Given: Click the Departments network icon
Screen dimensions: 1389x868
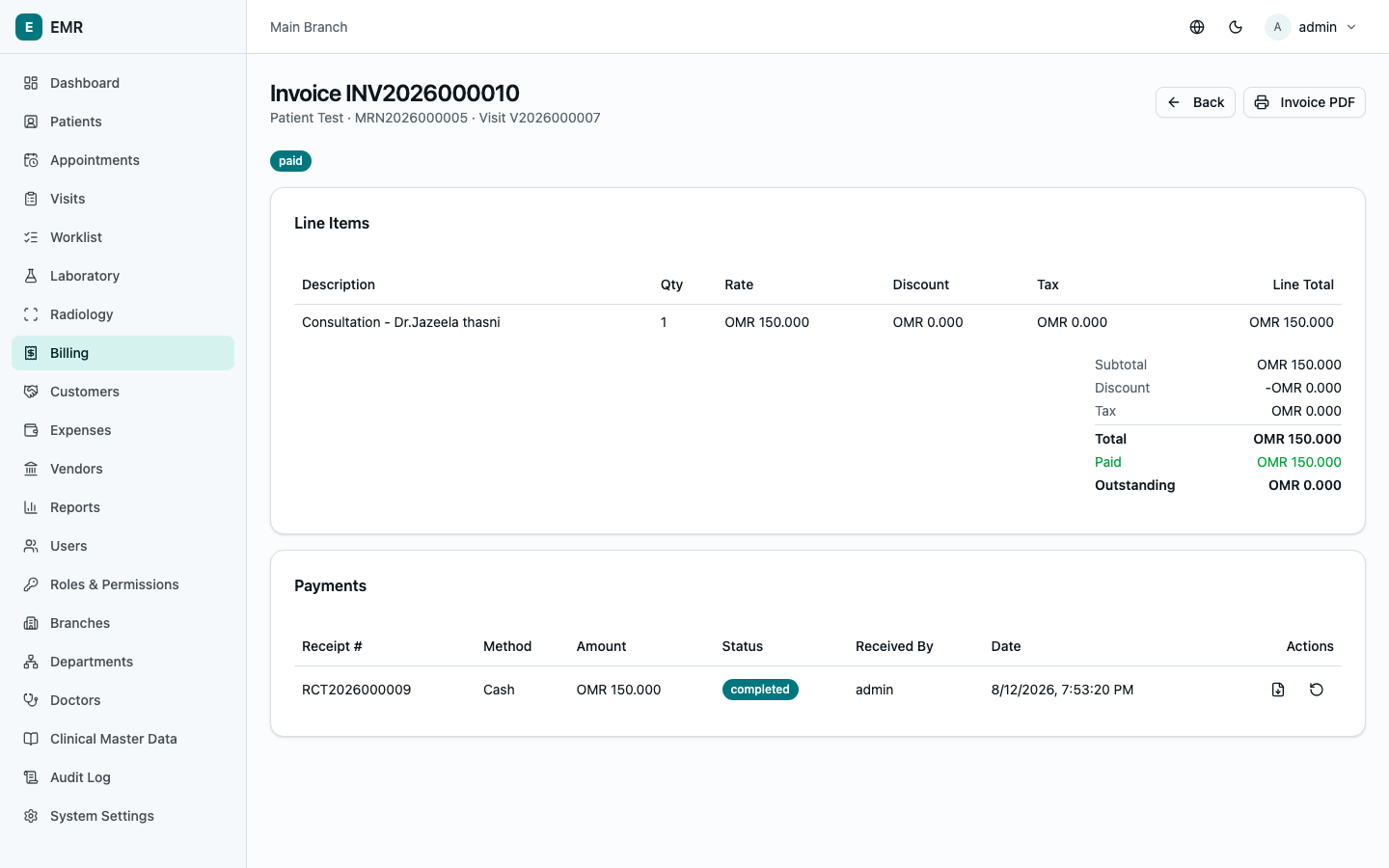Looking at the screenshot, I should coord(31,662).
